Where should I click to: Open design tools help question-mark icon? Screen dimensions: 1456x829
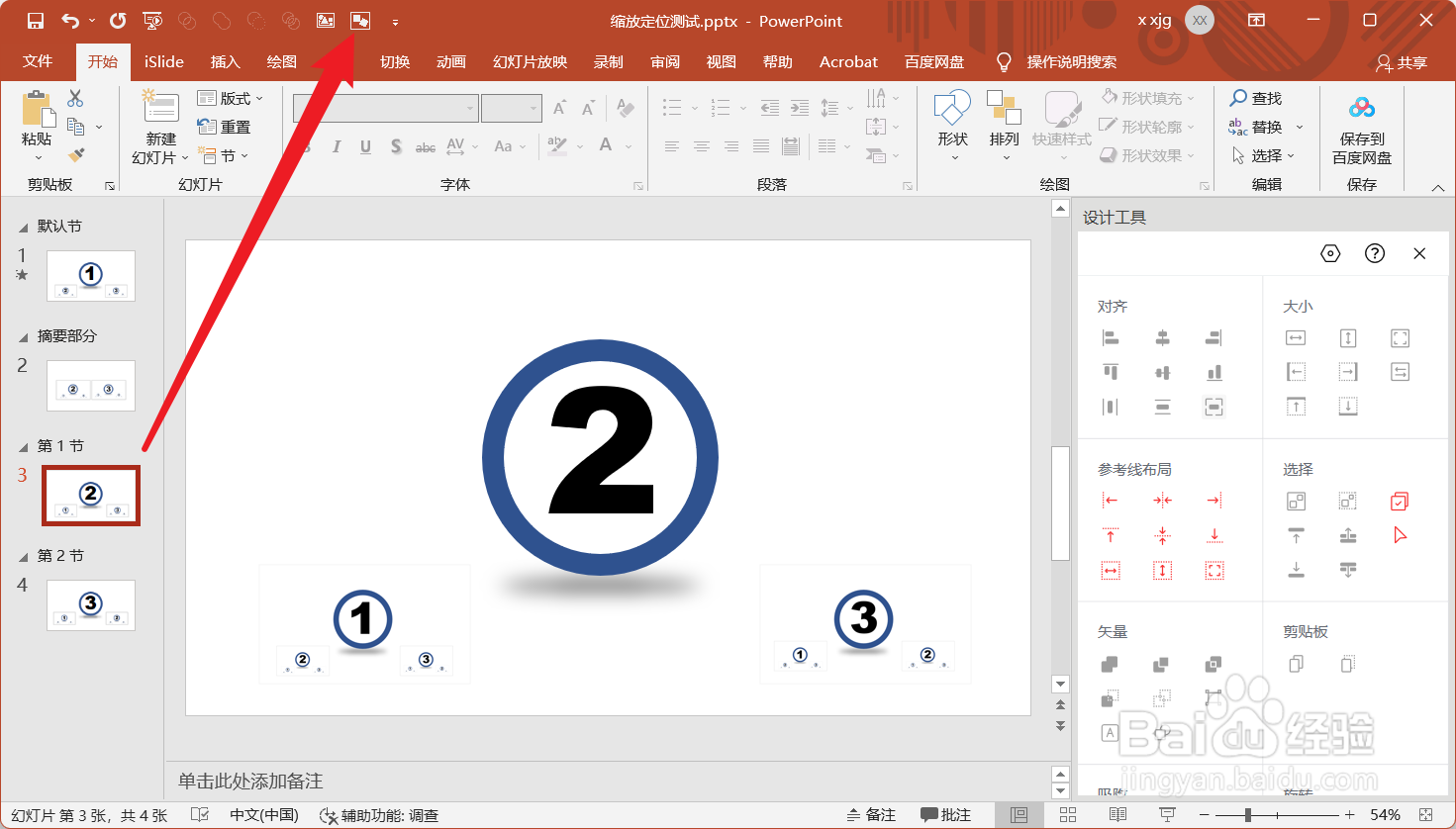[1375, 253]
